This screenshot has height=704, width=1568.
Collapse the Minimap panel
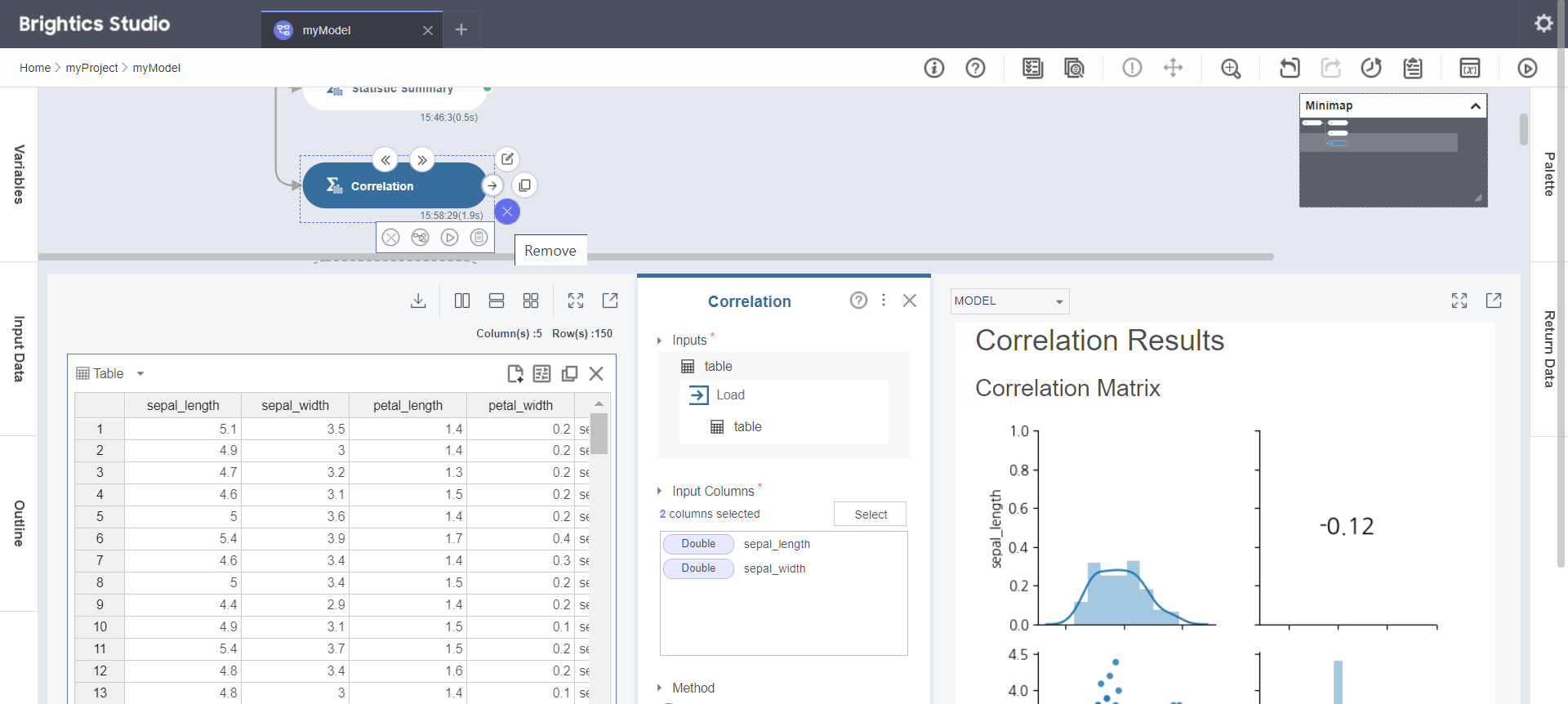(x=1476, y=105)
